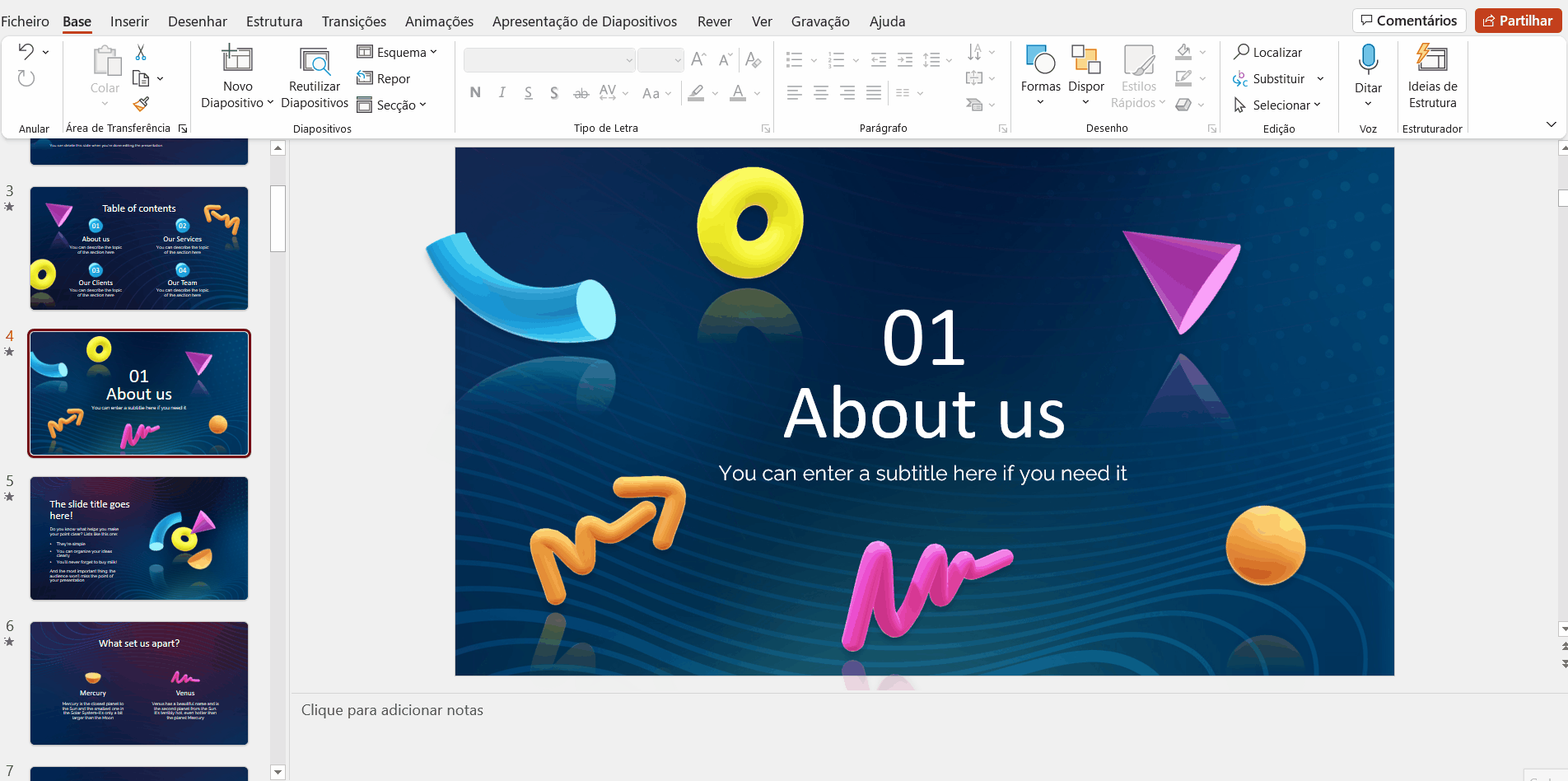Open the Secção dropdown
1568x781 pixels.
(x=392, y=105)
